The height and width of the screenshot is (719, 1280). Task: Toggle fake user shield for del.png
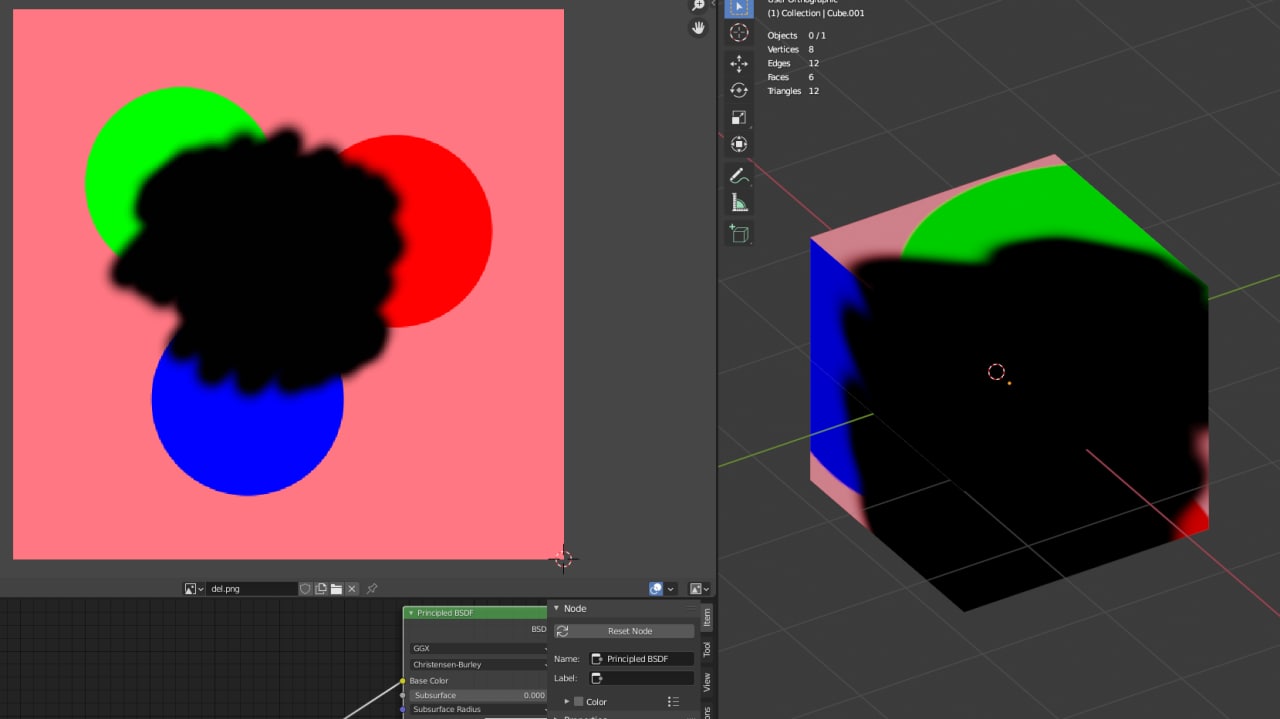(x=306, y=589)
